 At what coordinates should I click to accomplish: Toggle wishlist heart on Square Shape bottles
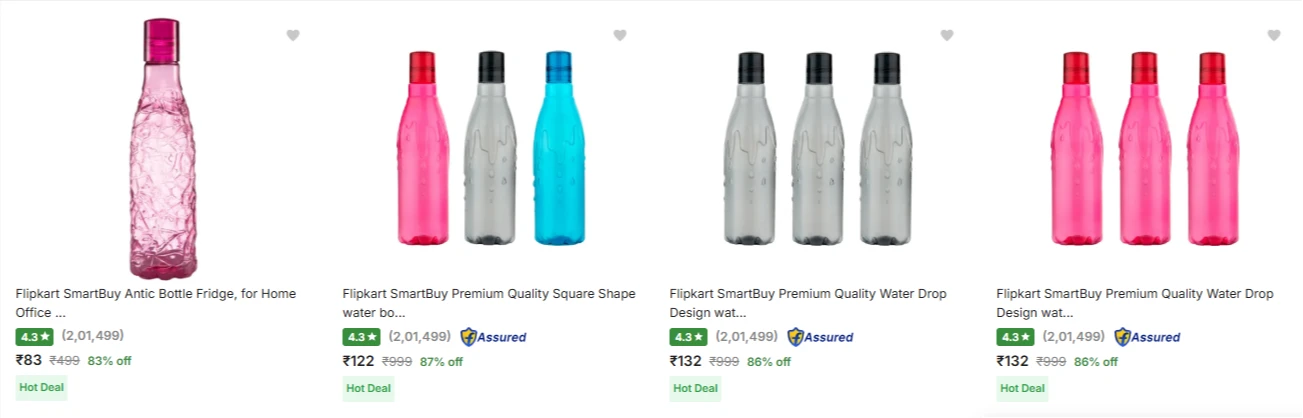(620, 36)
